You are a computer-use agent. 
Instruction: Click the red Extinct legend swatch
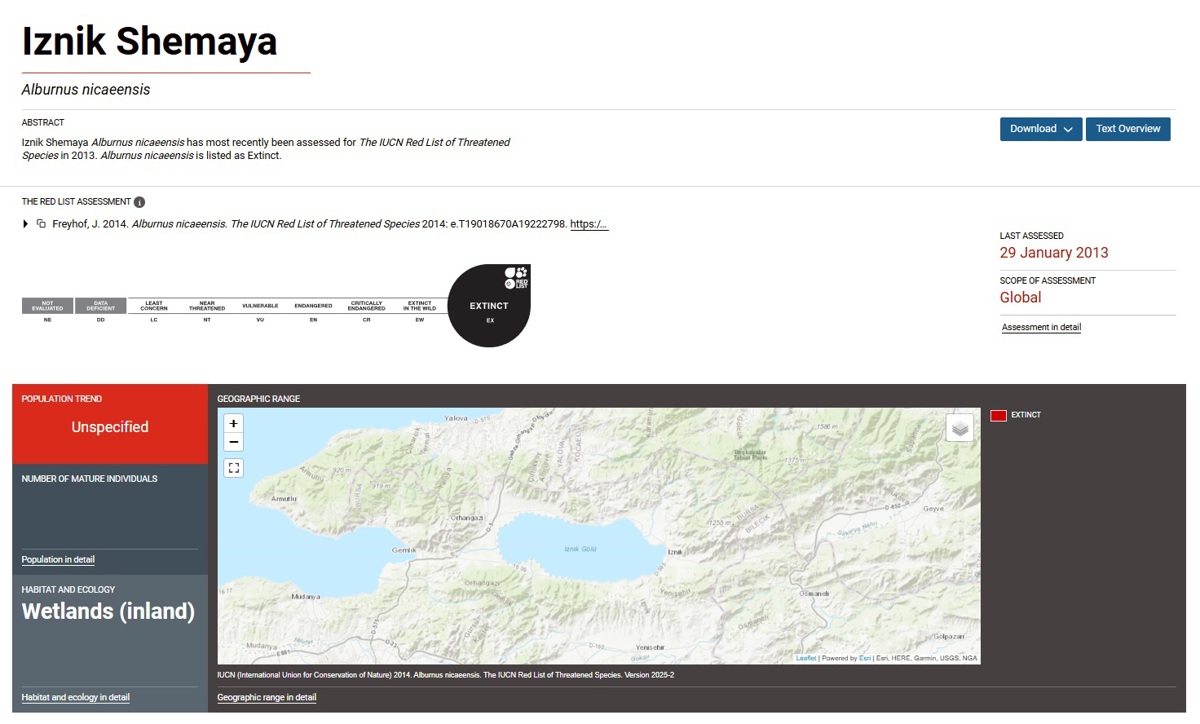coord(997,415)
